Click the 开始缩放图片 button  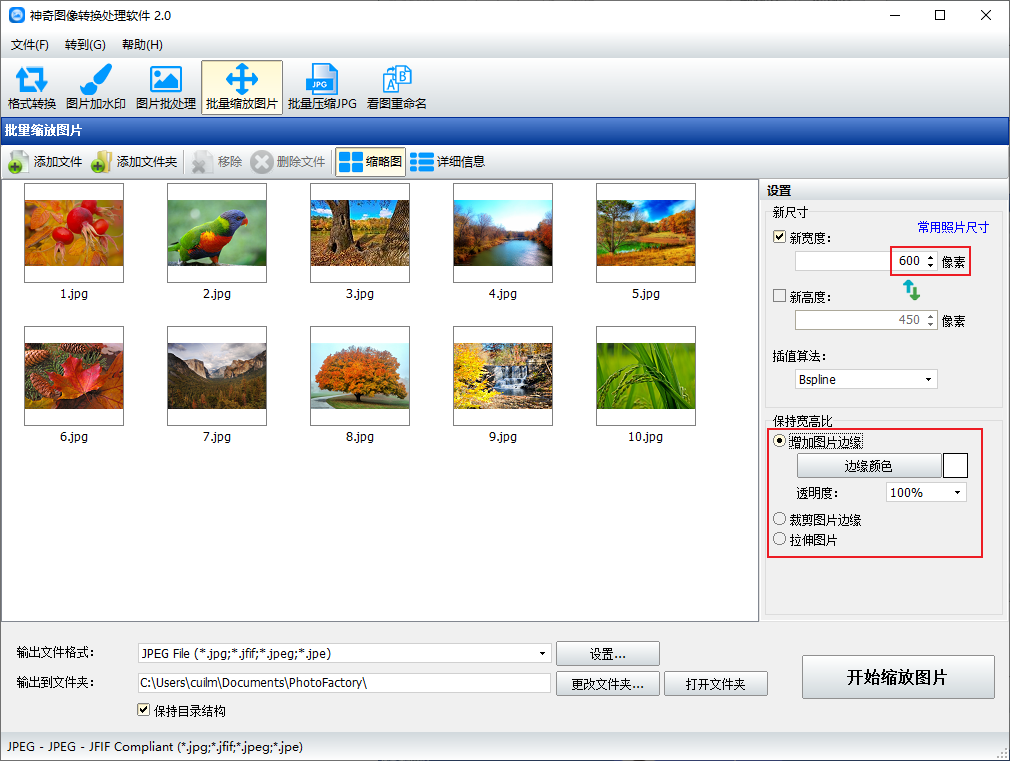pyautogui.click(x=898, y=677)
